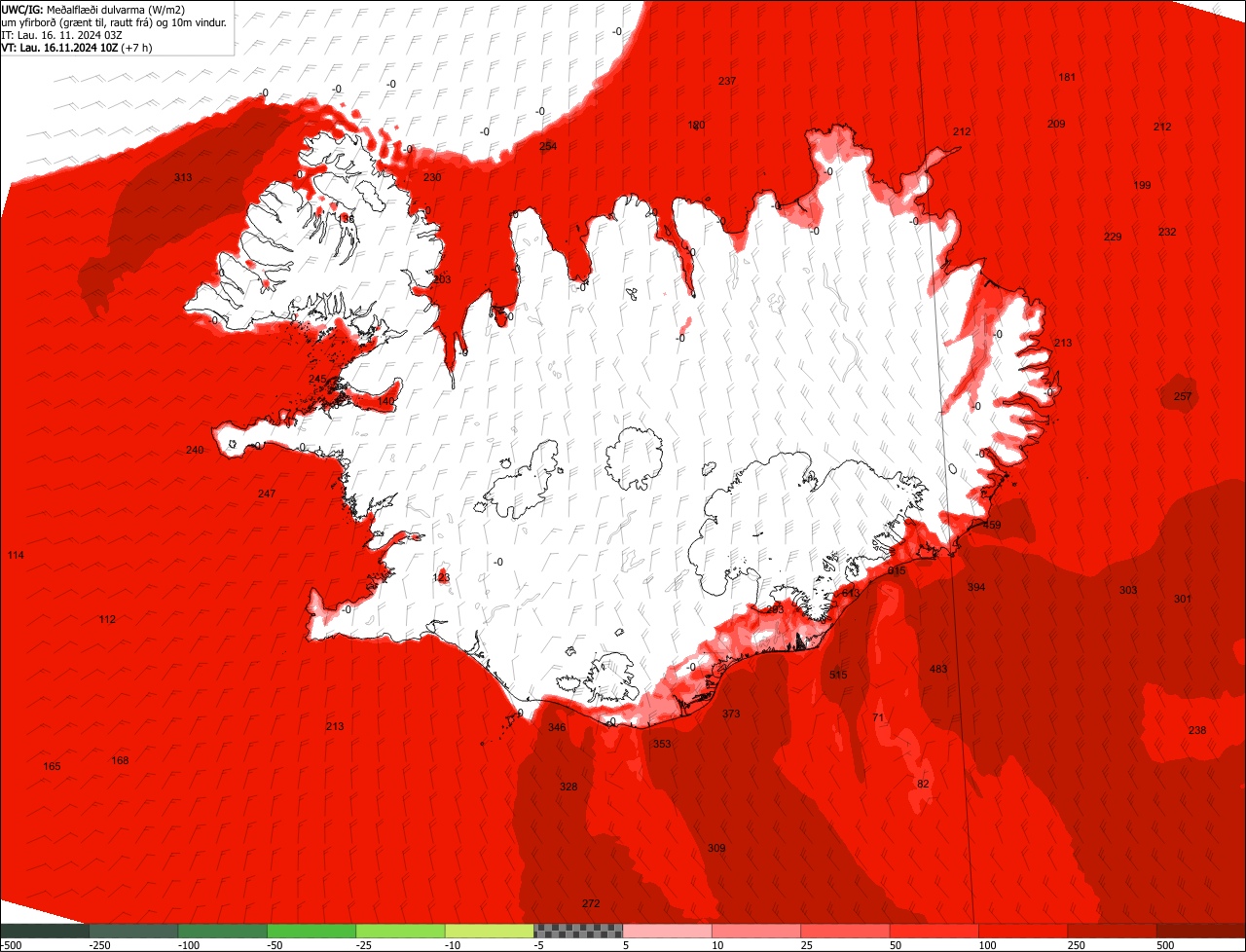
Task: Click the value 230 near the Westfjords
Action: 432,177
